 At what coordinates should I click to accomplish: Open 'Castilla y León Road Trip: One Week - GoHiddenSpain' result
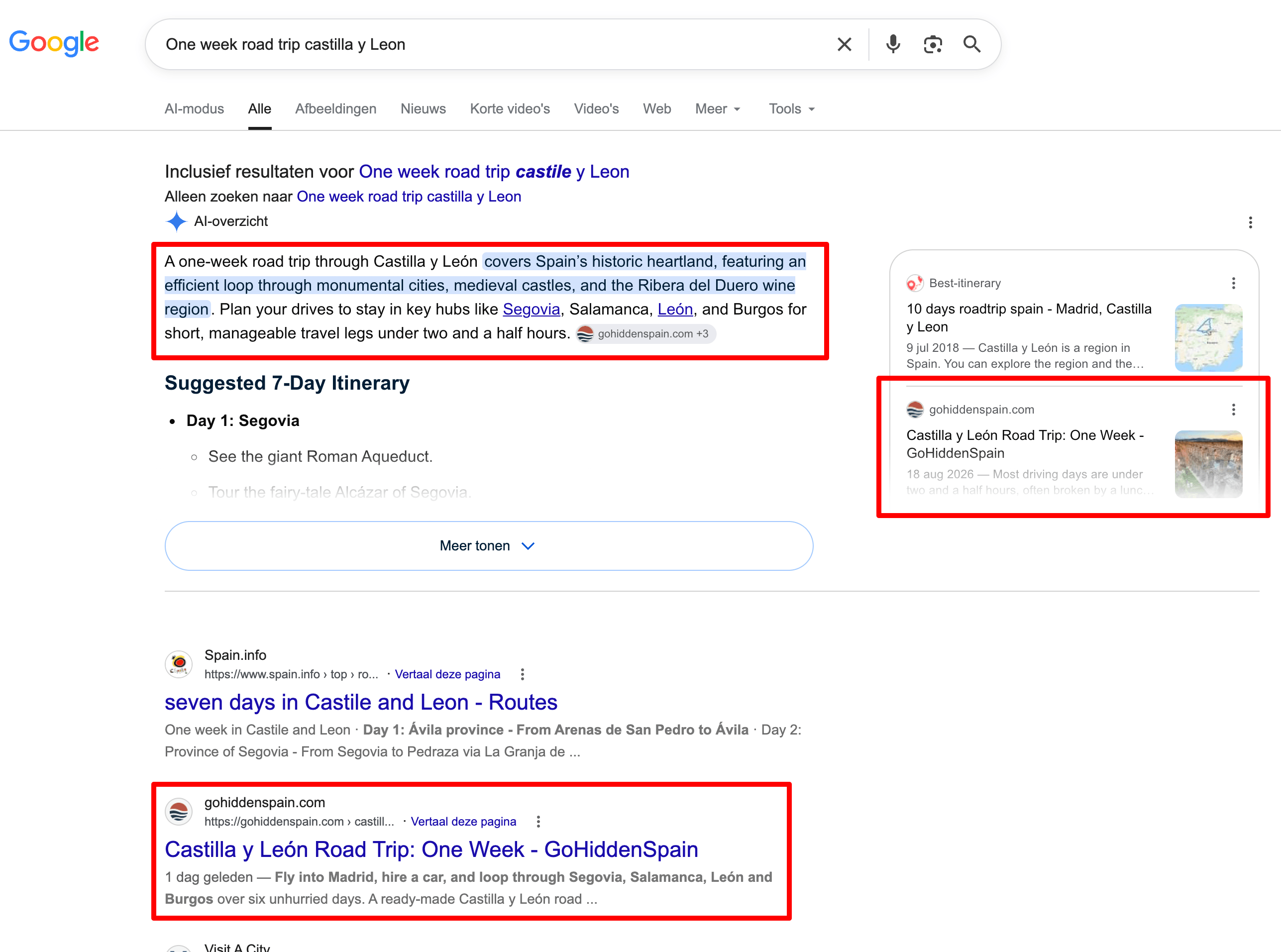click(x=431, y=850)
